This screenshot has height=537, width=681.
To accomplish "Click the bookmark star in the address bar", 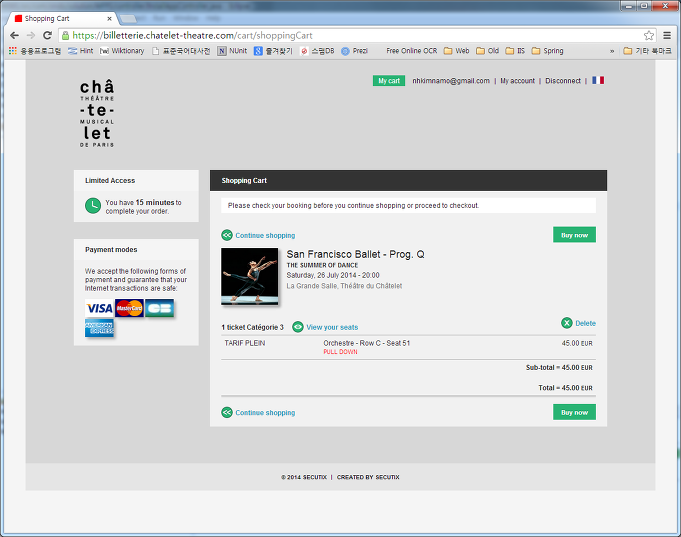I will coord(649,35).
